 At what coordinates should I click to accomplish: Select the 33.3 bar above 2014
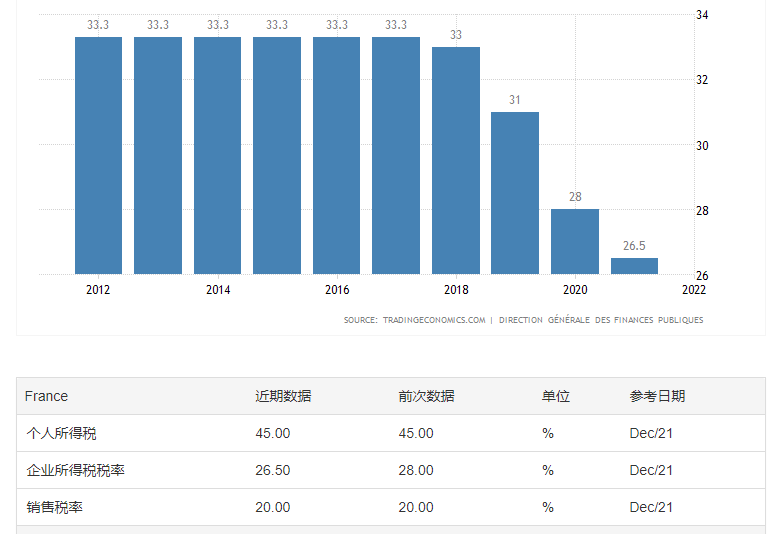217,155
